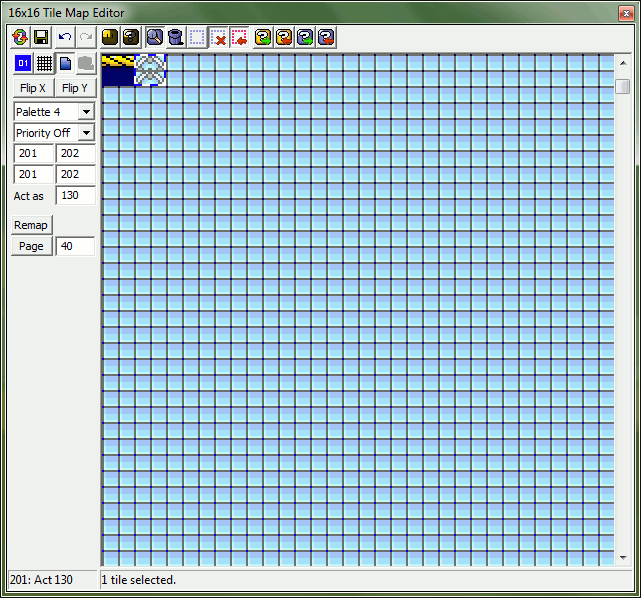
Task: Select the yellow-striped dark blue tile in the map
Action: [x=118, y=70]
